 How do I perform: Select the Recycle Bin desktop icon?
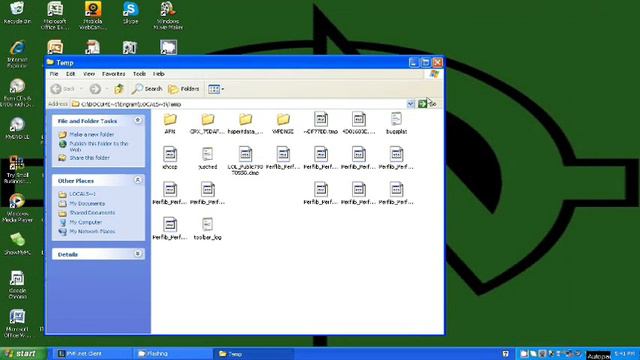17,13
